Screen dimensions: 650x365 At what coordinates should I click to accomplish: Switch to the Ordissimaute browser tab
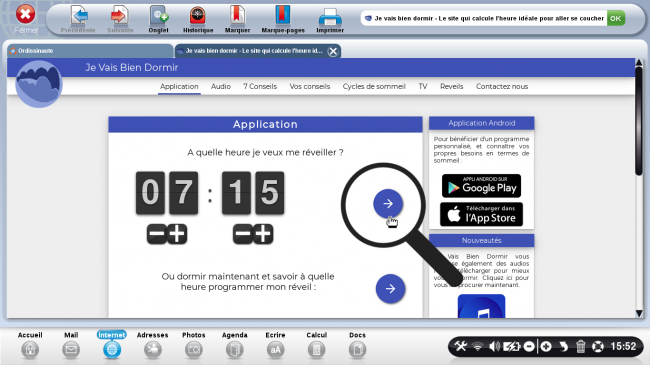click(90, 51)
